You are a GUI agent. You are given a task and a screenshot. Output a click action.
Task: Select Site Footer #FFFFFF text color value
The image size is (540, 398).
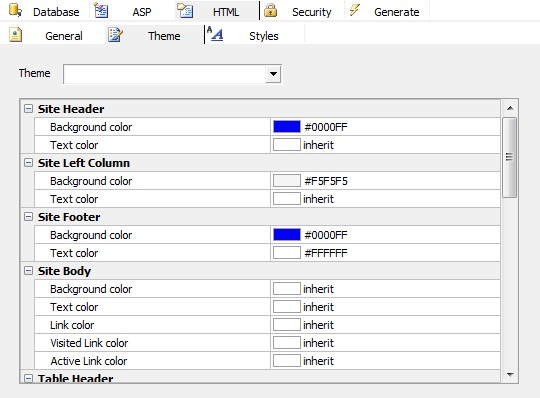click(x=326, y=253)
